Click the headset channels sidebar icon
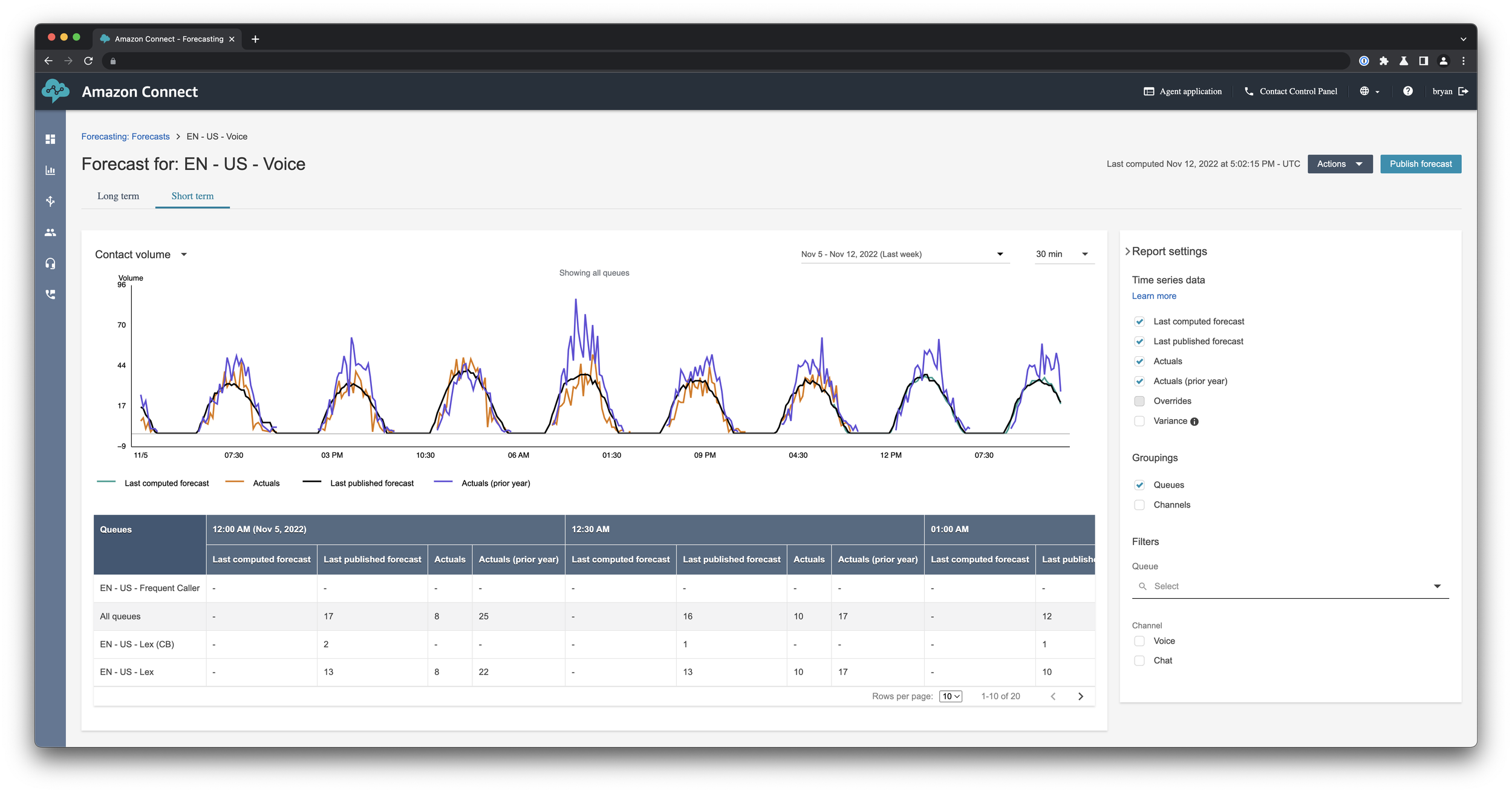 (50, 264)
